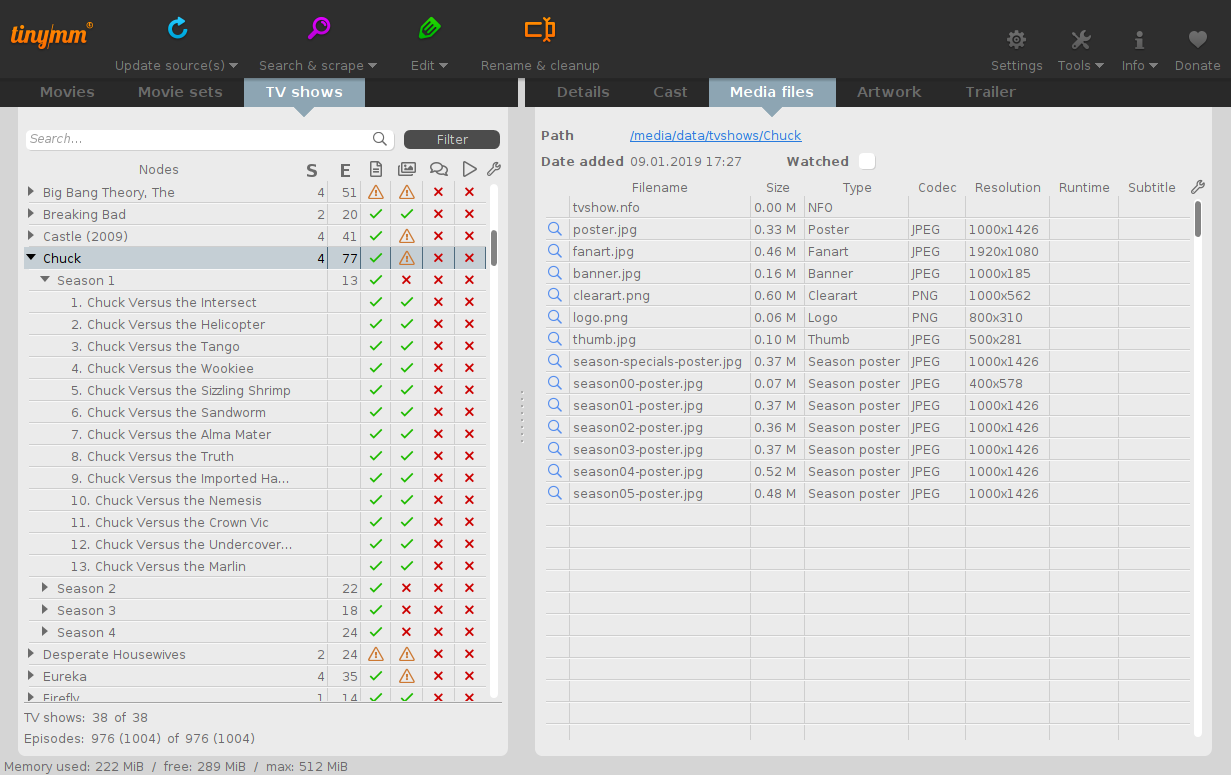
Task: Click the artwork warning icon for Castle (2009)
Action: (407, 236)
